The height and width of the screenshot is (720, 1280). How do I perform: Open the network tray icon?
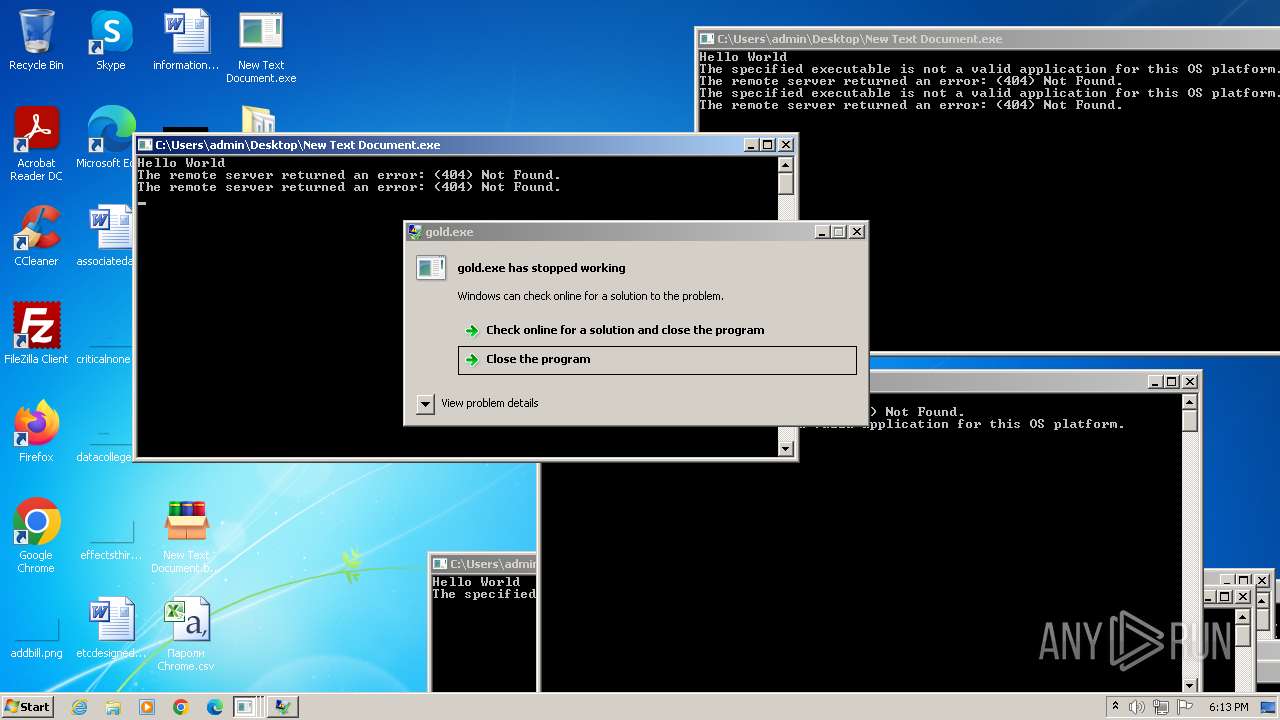(x=1160, y=707)
